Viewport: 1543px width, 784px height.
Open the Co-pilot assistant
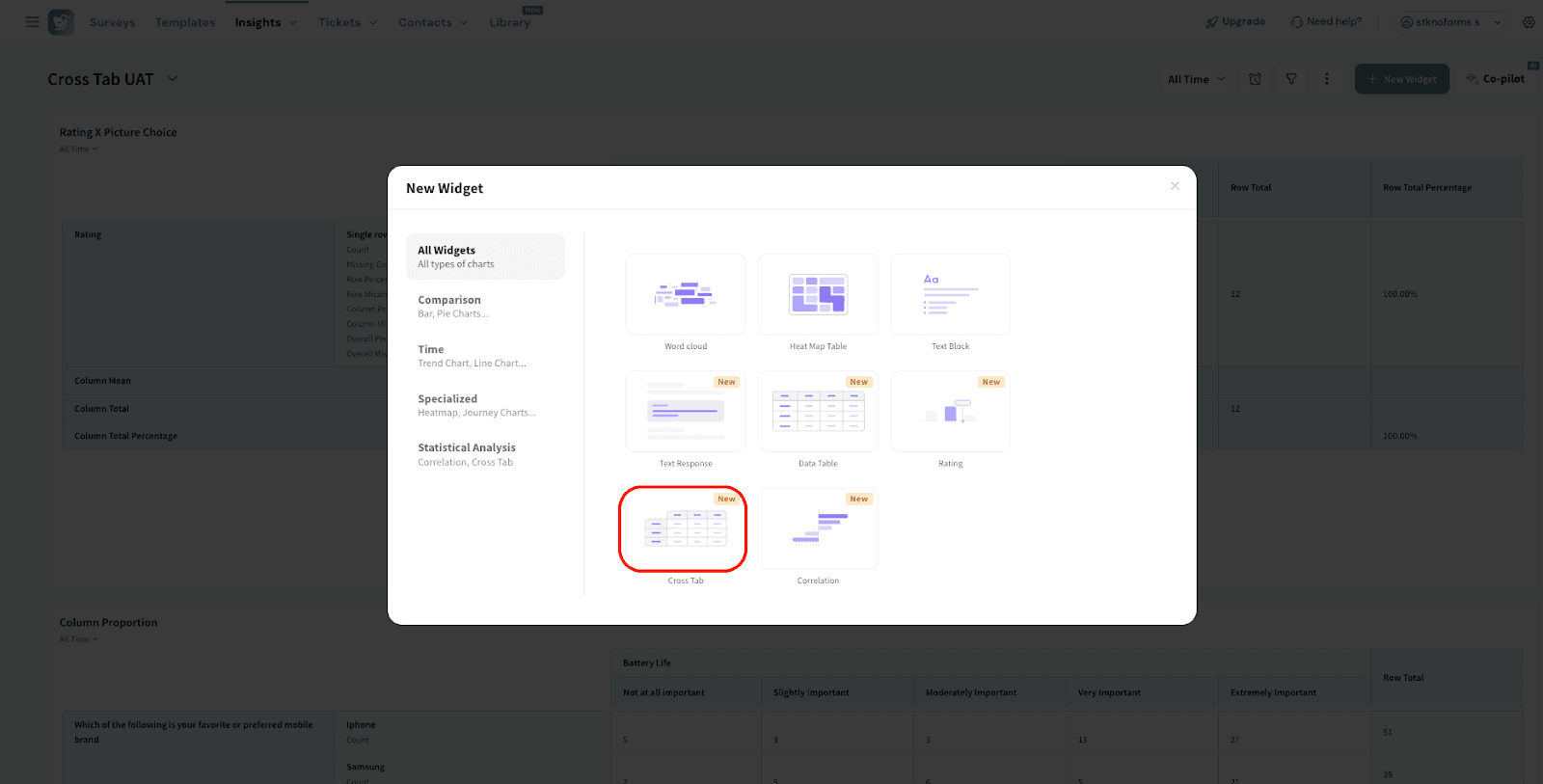tap(1496, 79)
